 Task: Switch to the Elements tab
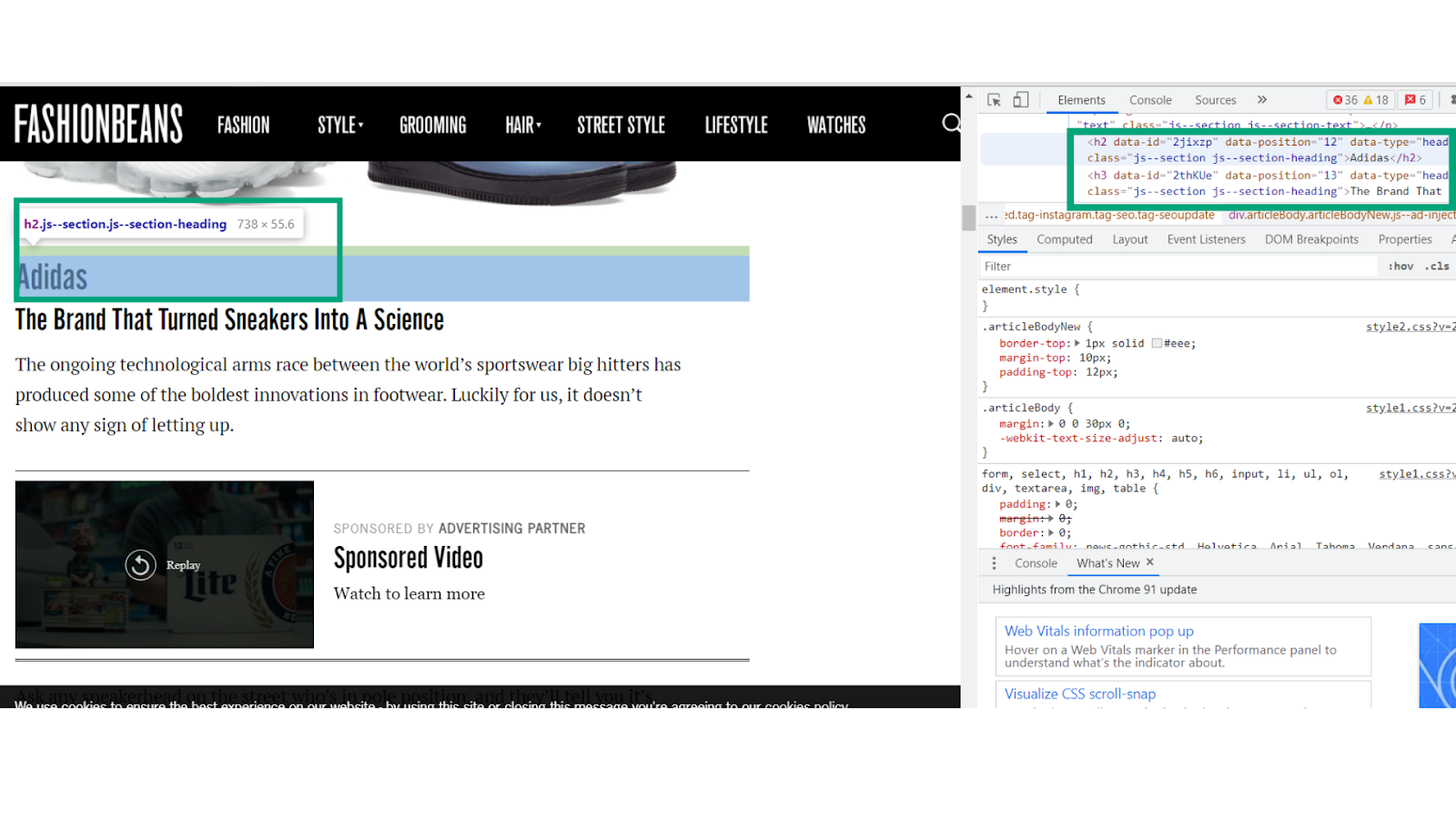coord(1081,100)
